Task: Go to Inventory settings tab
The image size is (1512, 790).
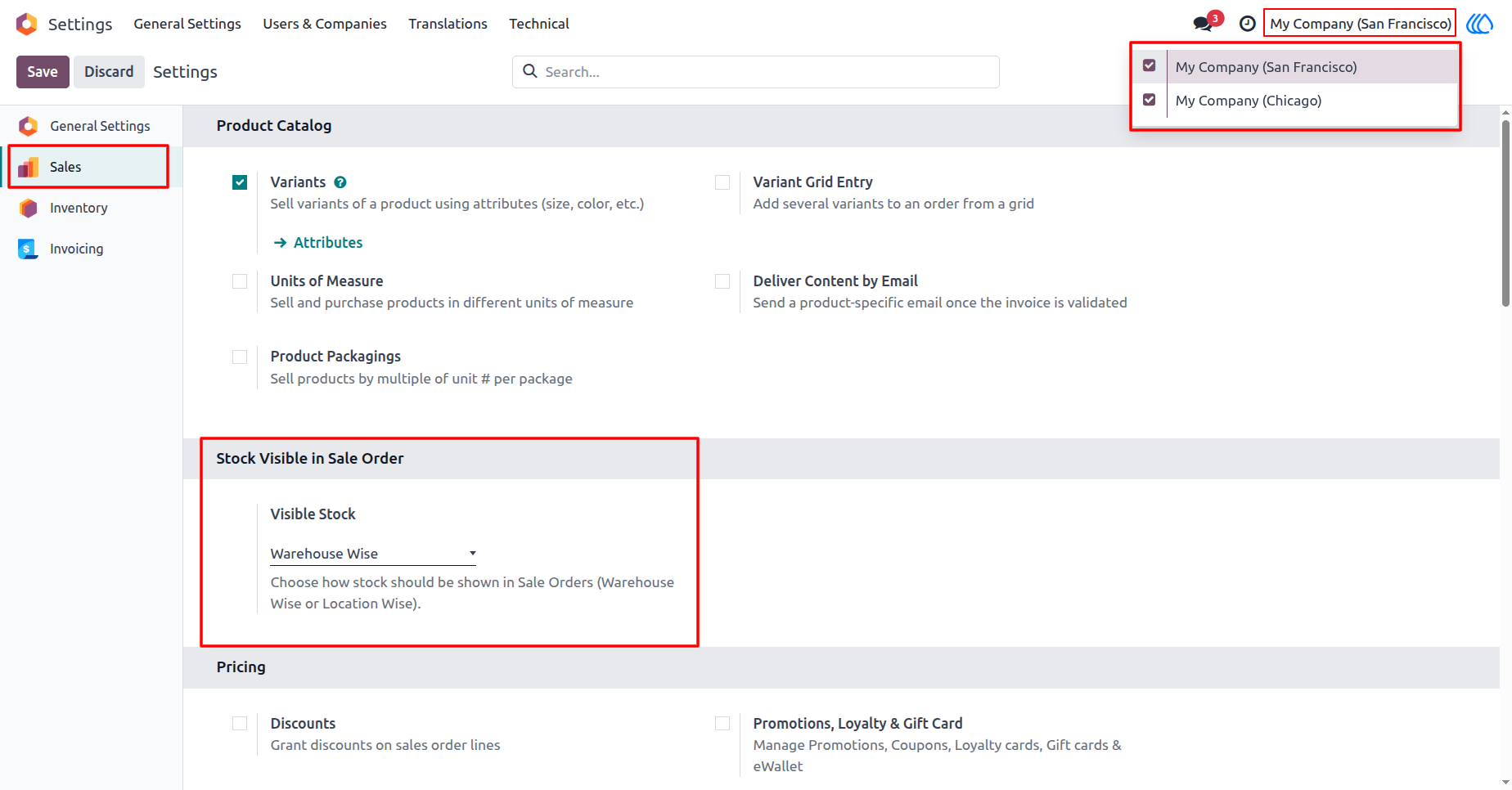Action: coord(92,208)
